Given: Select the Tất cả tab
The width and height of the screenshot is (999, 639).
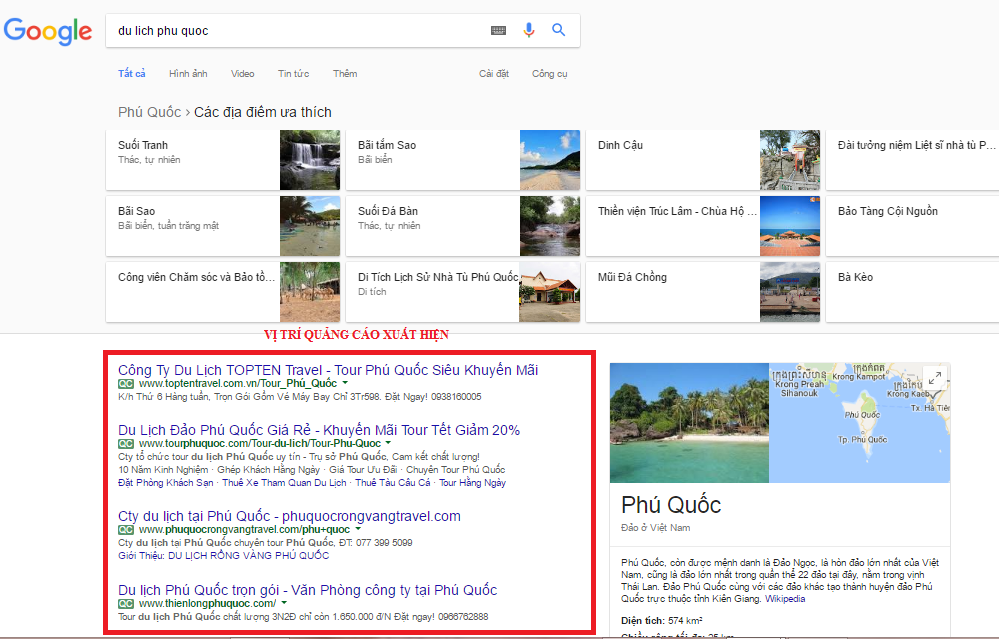Looking at the screenshot, I should [131, 73].
